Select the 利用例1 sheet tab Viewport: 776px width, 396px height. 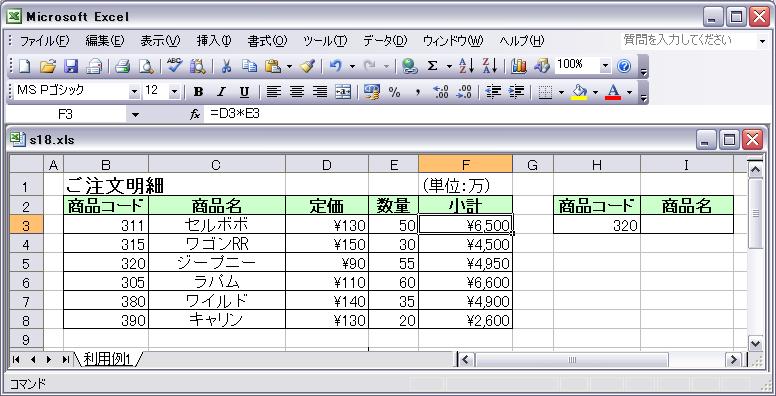pyautogui.click(x=107, y=359)
